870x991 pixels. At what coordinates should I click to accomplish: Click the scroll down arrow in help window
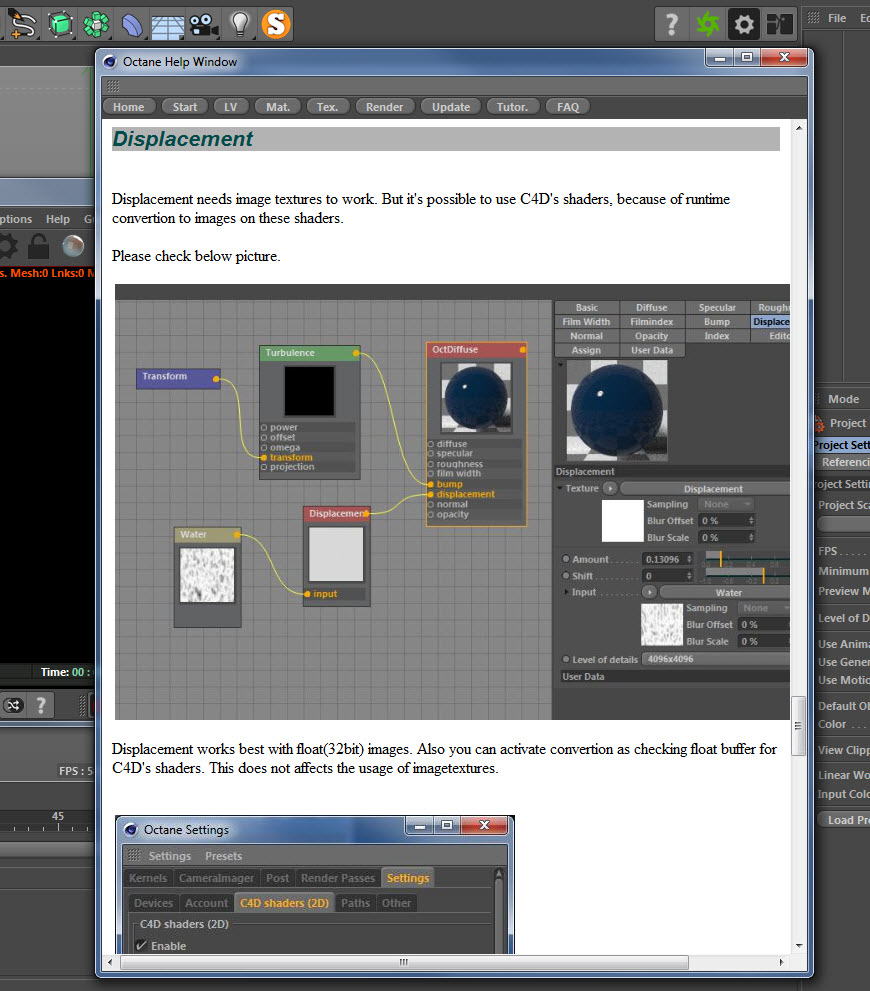[x=799, y=945]
